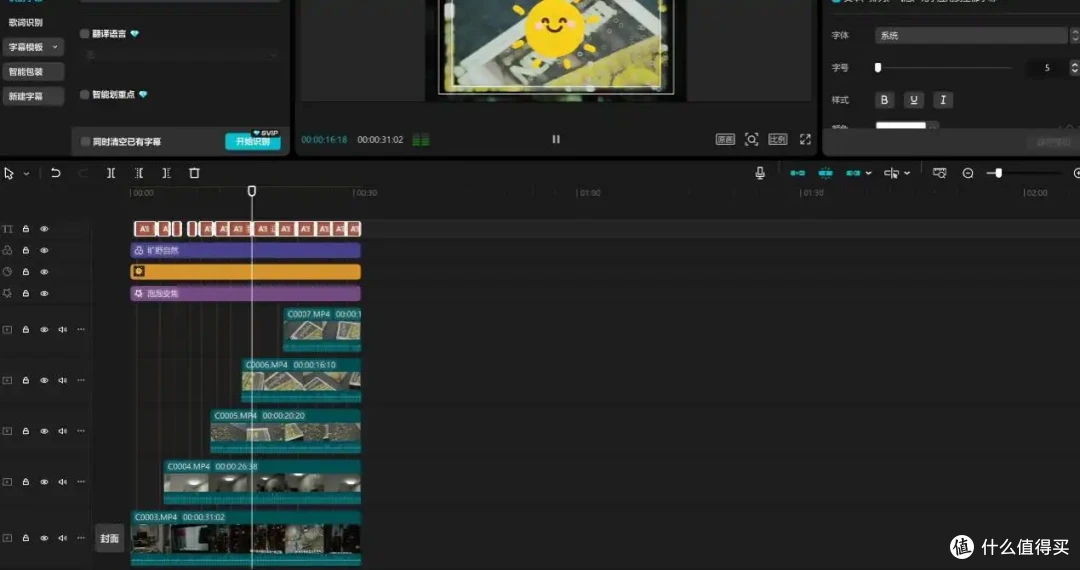This screenshot has height=570, width=1080.
Task: Enable the 翻译语言 checkbox
Action: pos(85,34)
